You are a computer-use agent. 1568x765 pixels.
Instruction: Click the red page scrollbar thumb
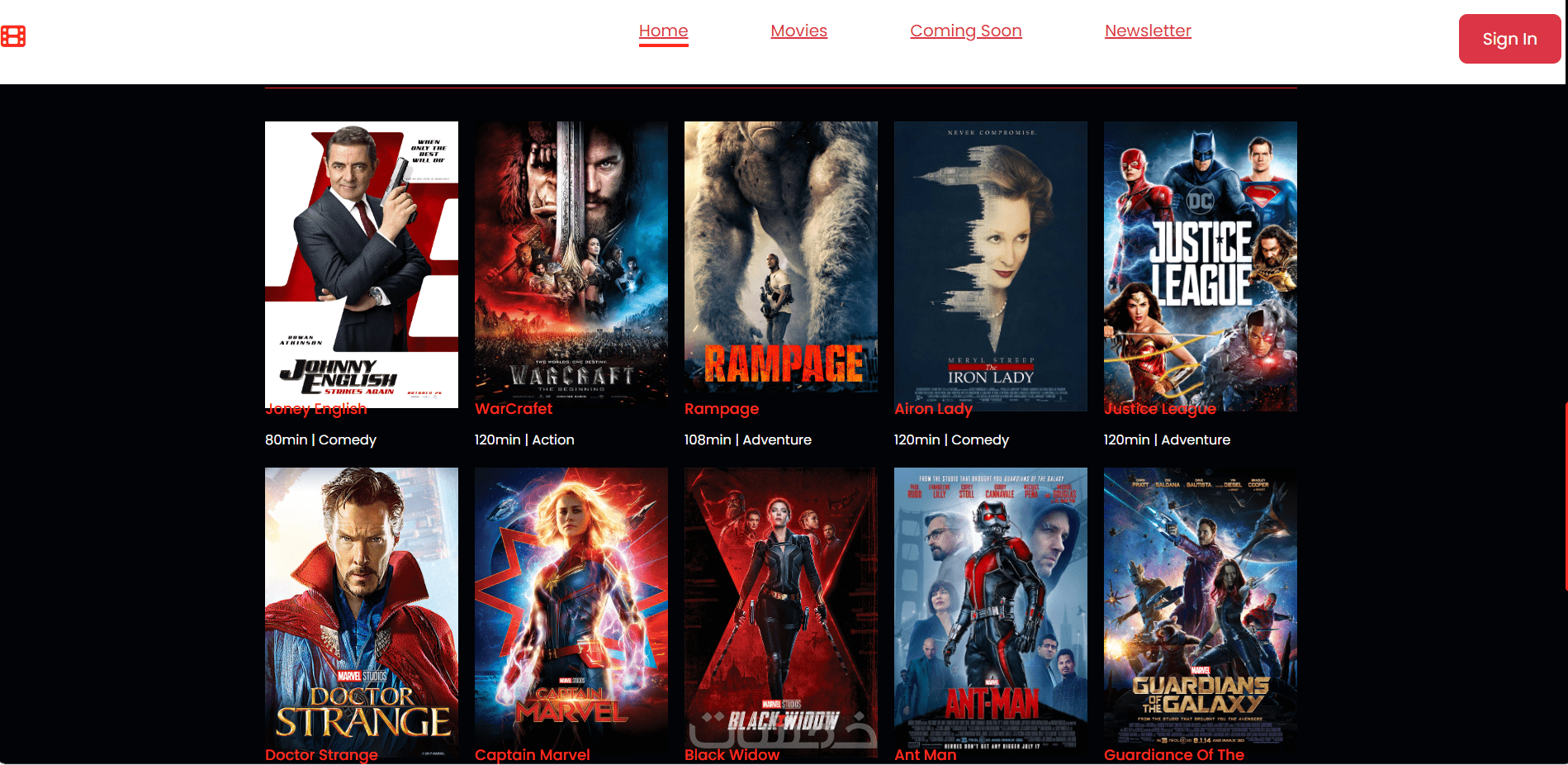click(1566, 496)
